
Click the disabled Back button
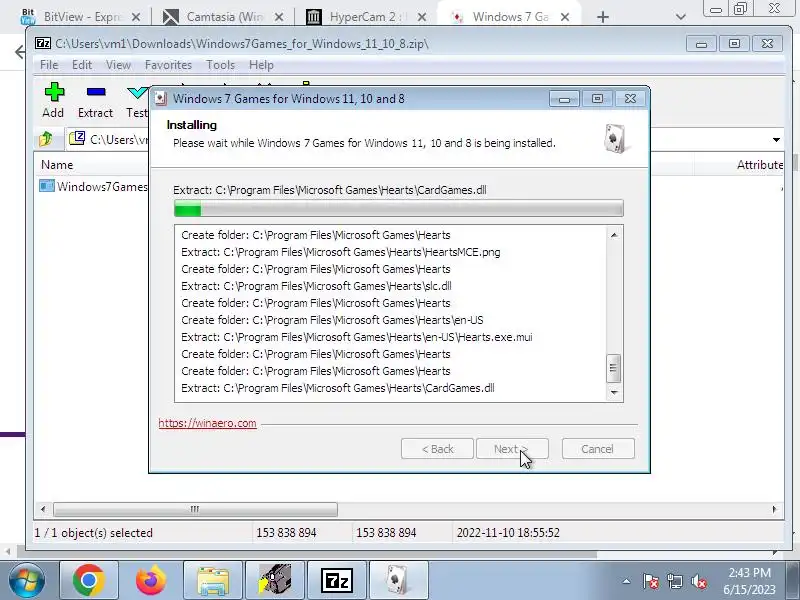(x=437, y=449)
